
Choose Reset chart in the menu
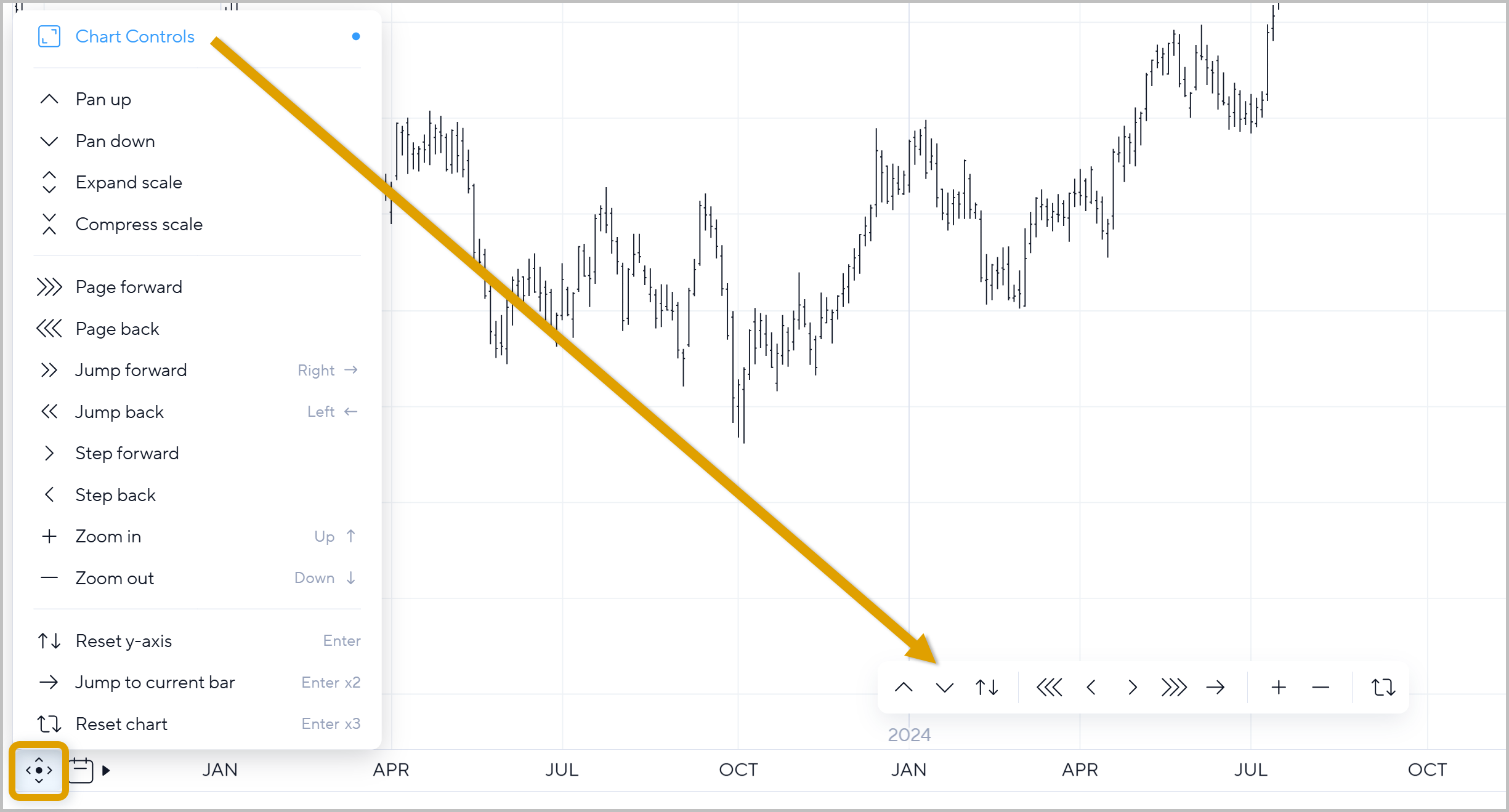tap(121, 724)
